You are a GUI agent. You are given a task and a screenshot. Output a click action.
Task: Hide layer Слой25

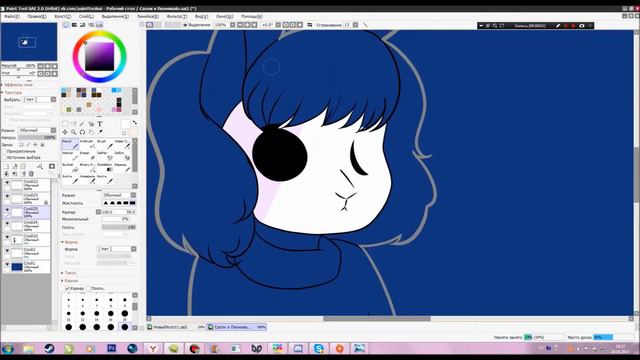[x=7, y=210]
